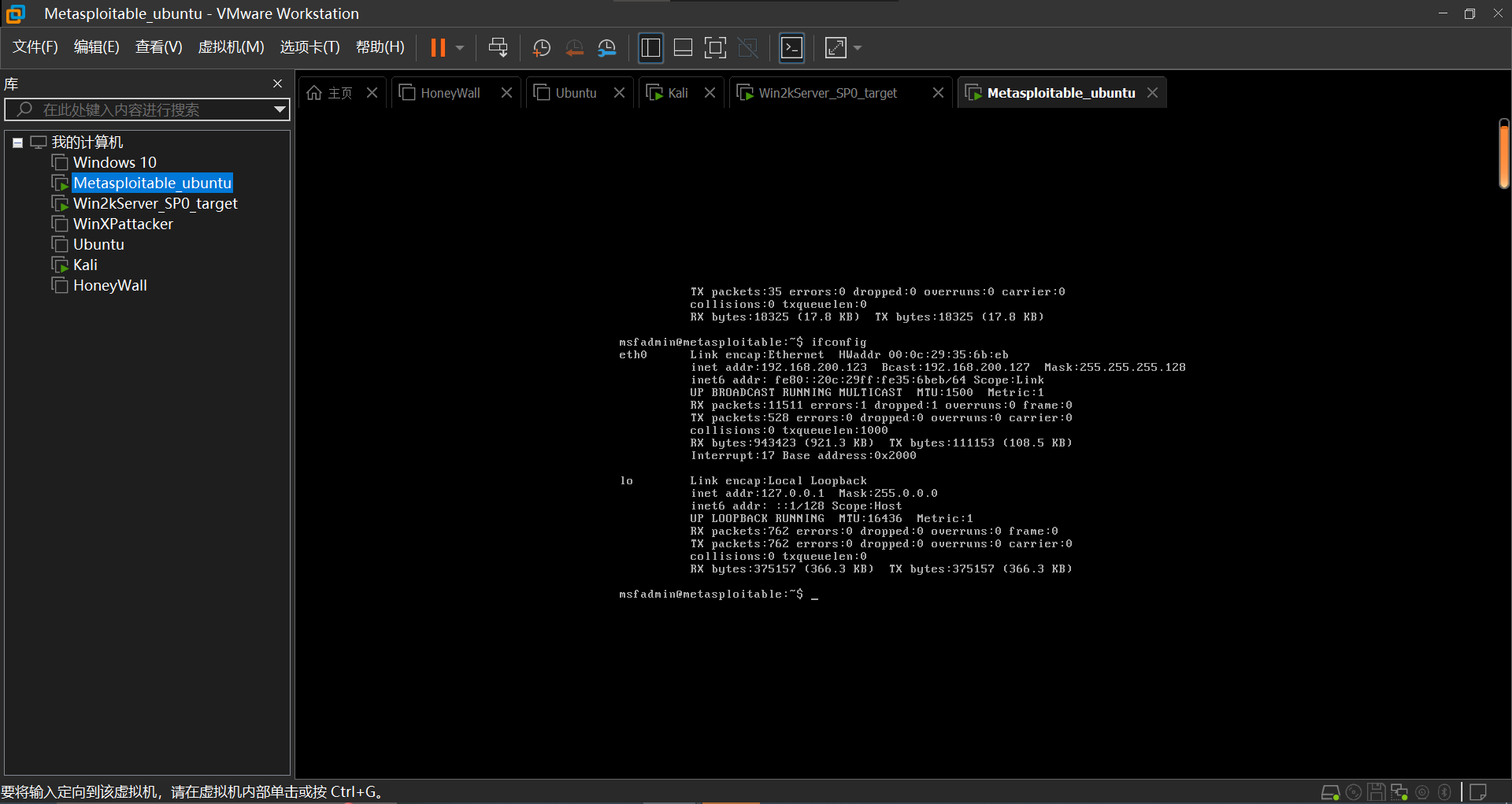Close the Ubuntu tab

tap(620, 93)
